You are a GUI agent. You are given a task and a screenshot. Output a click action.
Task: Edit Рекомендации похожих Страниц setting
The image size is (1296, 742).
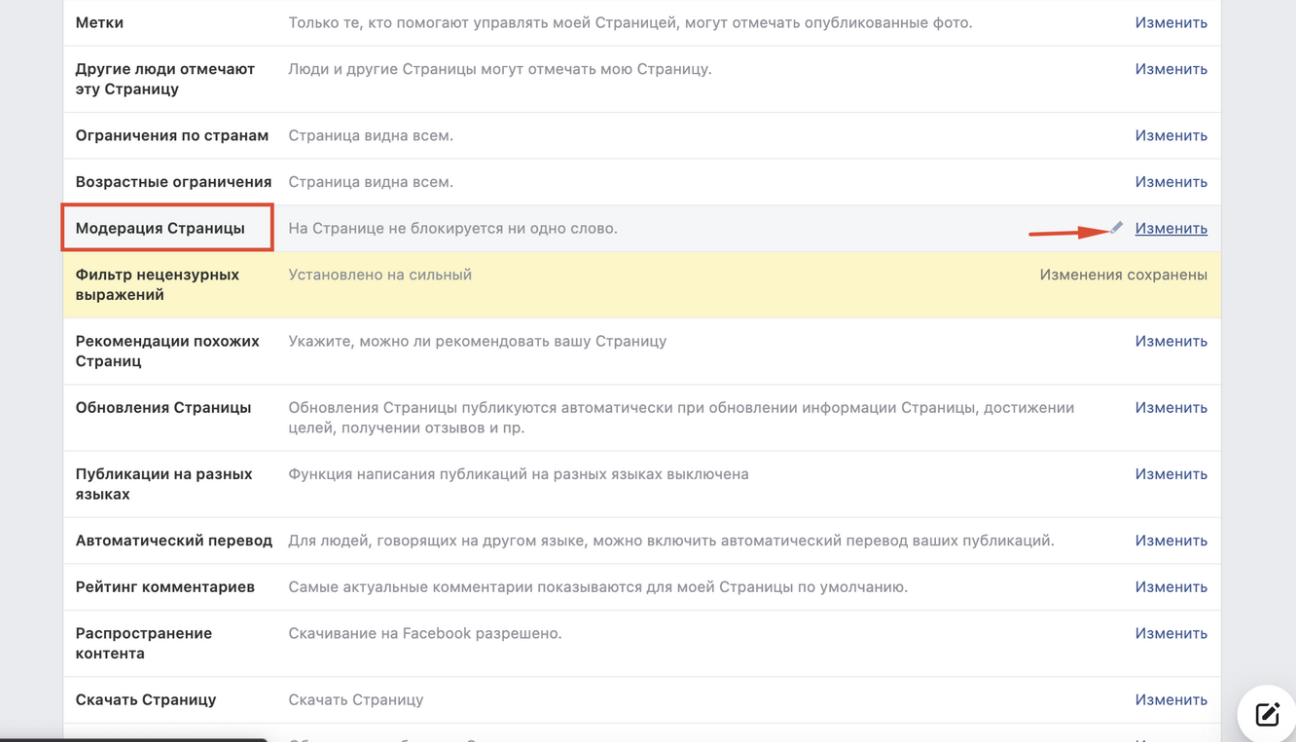tap(1170, 342)
